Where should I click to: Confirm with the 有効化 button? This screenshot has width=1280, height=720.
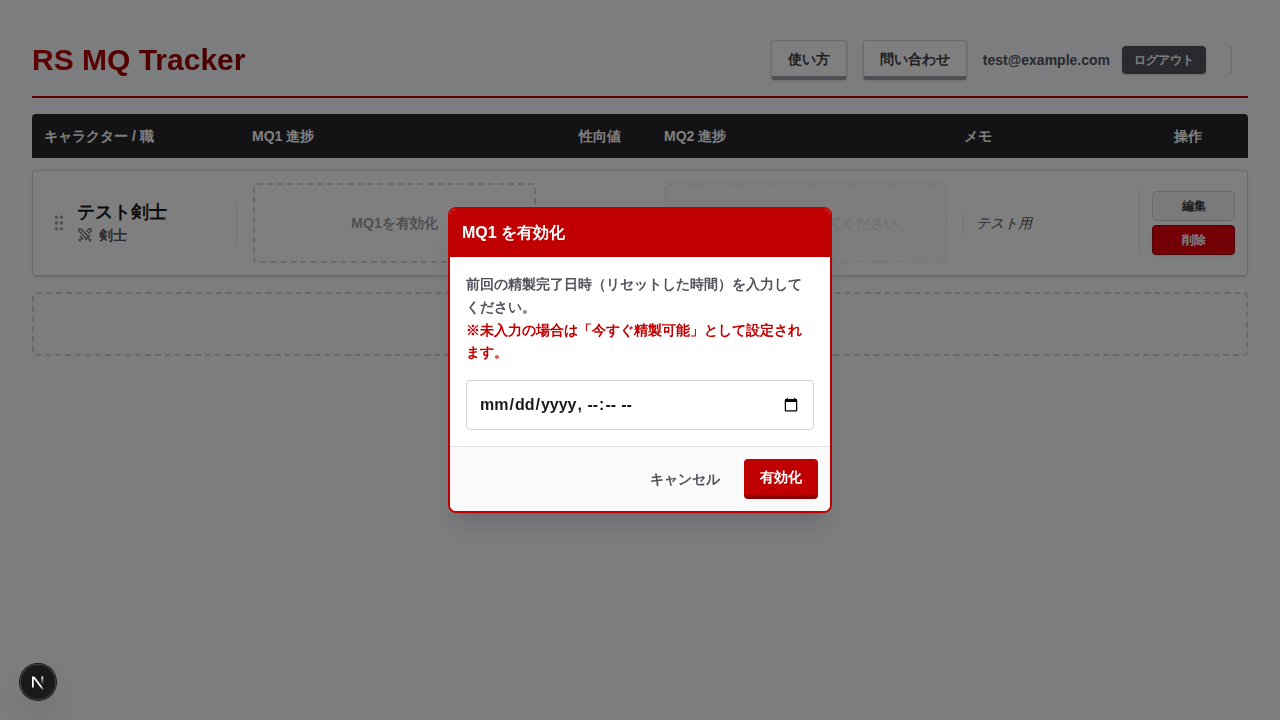point(781,478)
